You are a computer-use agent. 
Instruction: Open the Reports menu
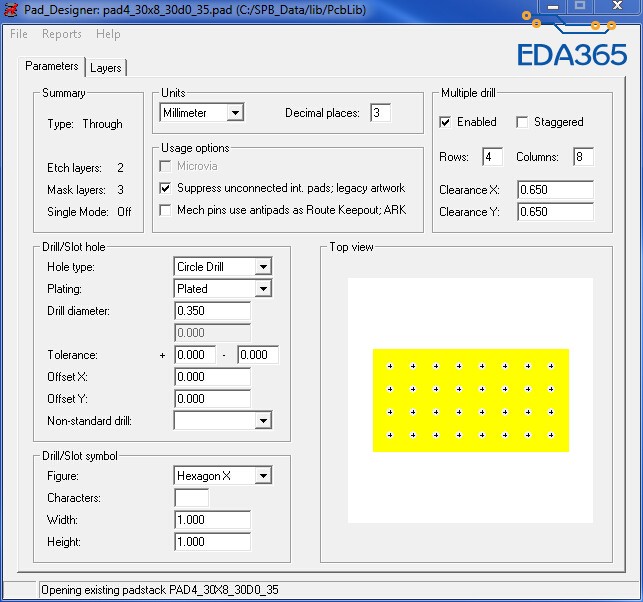coord(62,34)
